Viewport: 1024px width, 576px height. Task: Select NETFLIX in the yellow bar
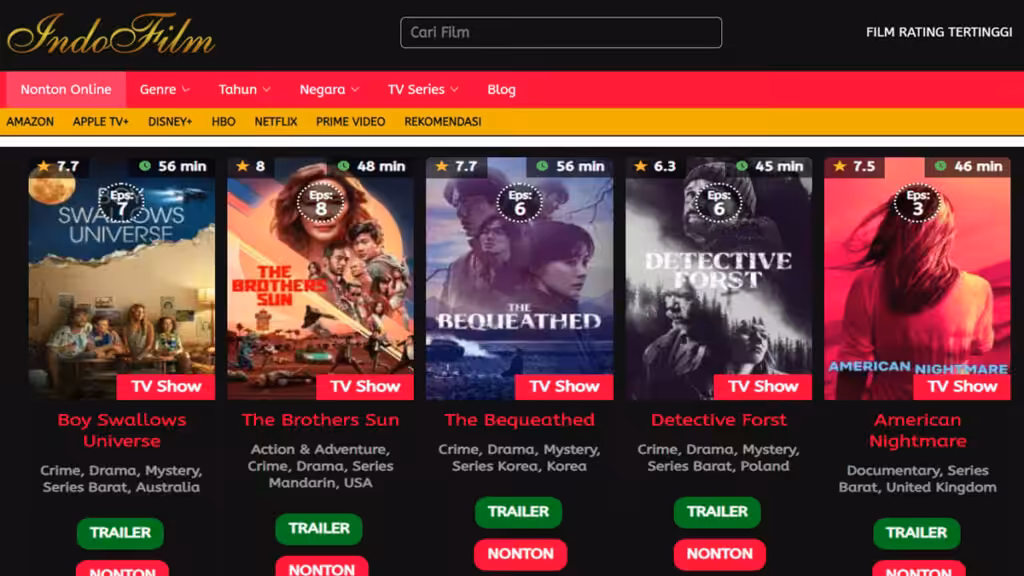(276, 121)
